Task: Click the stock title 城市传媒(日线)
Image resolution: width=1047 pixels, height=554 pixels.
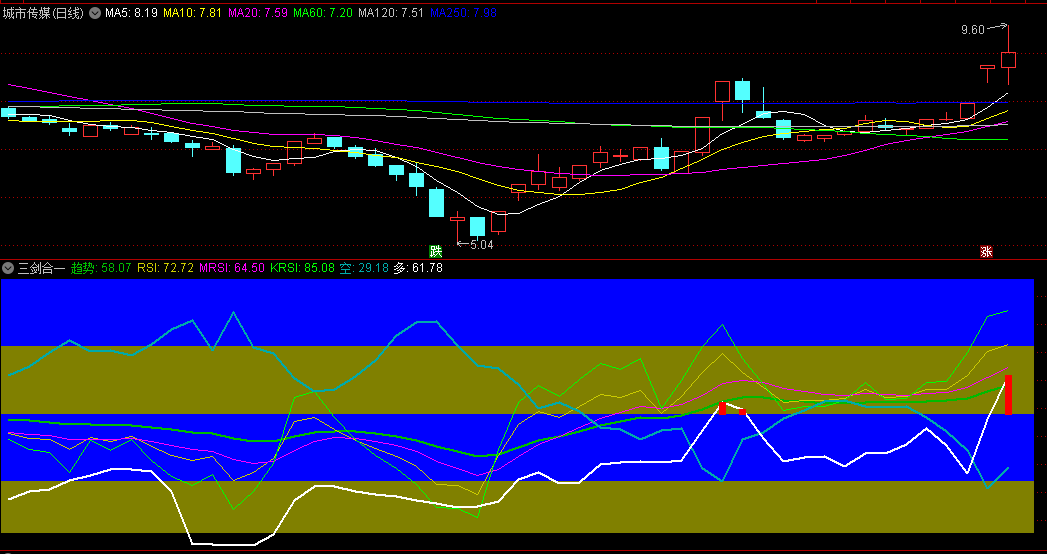Action: click(x=43, y=13)
